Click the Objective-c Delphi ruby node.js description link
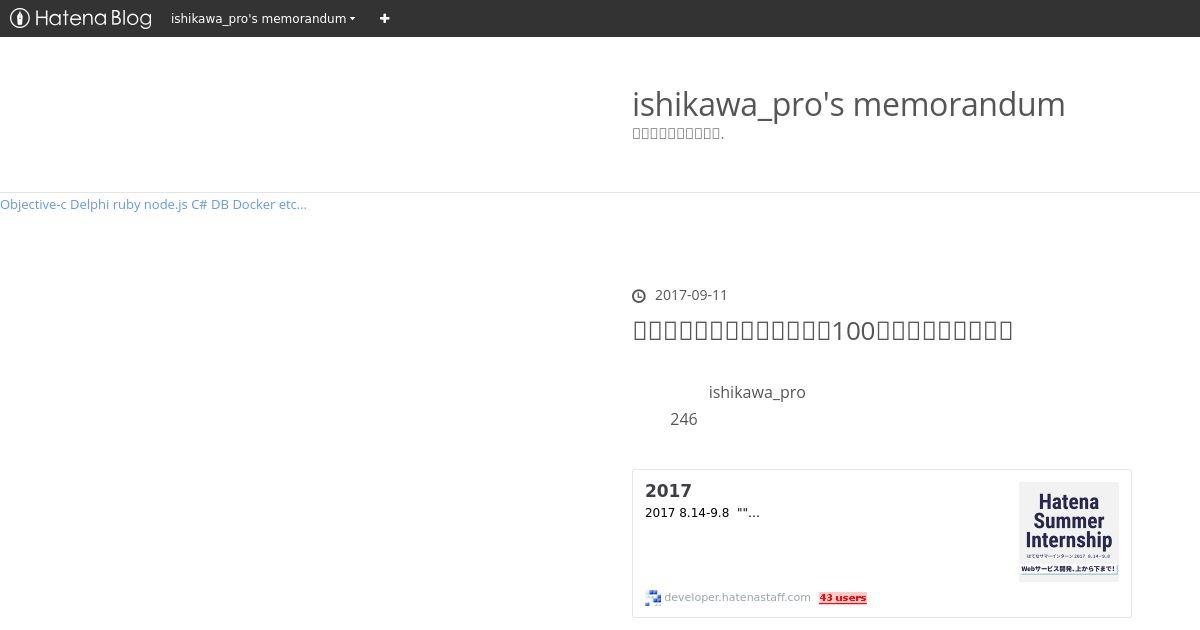Image resolution: width=1200 pixels, height=630 pixels. [153, 204]
